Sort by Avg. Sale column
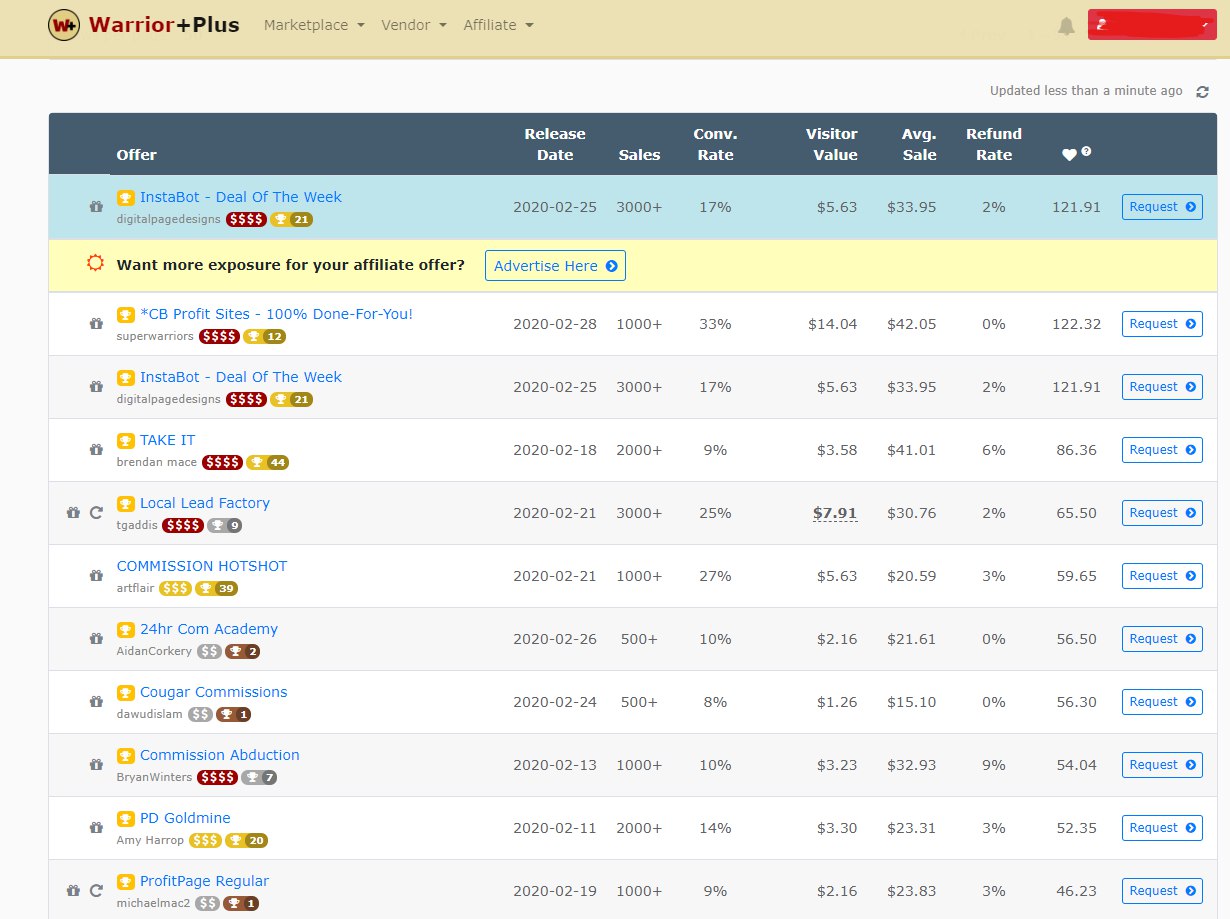This screenshot has height=919, width=1230. [x=918, y=144]
